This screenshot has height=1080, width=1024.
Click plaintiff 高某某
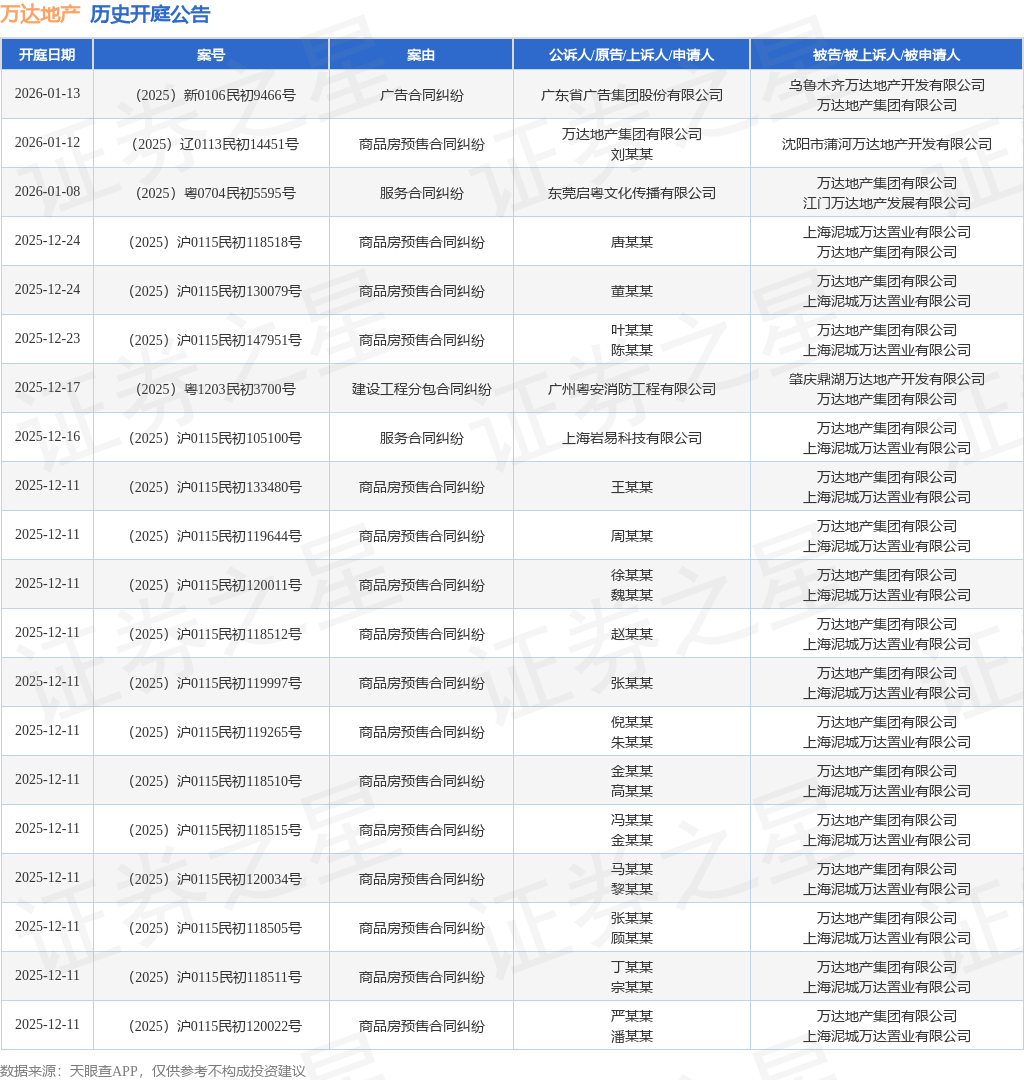[631, 790]
